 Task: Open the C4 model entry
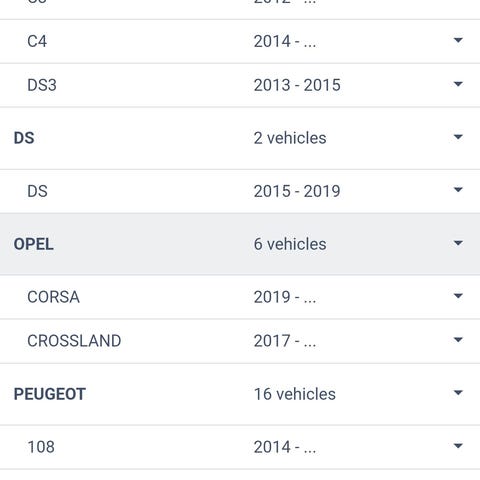(x=37, y=41)
